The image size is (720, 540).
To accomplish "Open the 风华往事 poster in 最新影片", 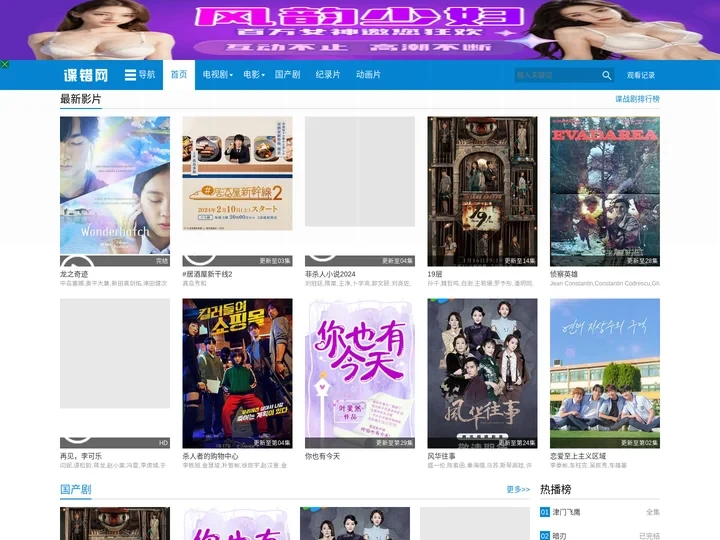I will point(482,373).
